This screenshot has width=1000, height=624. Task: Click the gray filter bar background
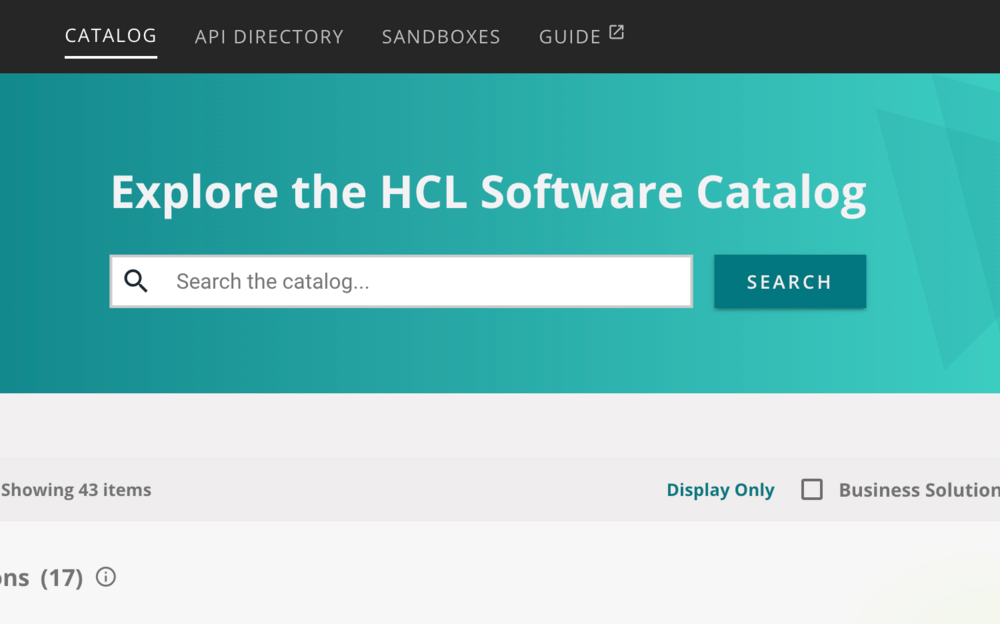coord(400,490)
